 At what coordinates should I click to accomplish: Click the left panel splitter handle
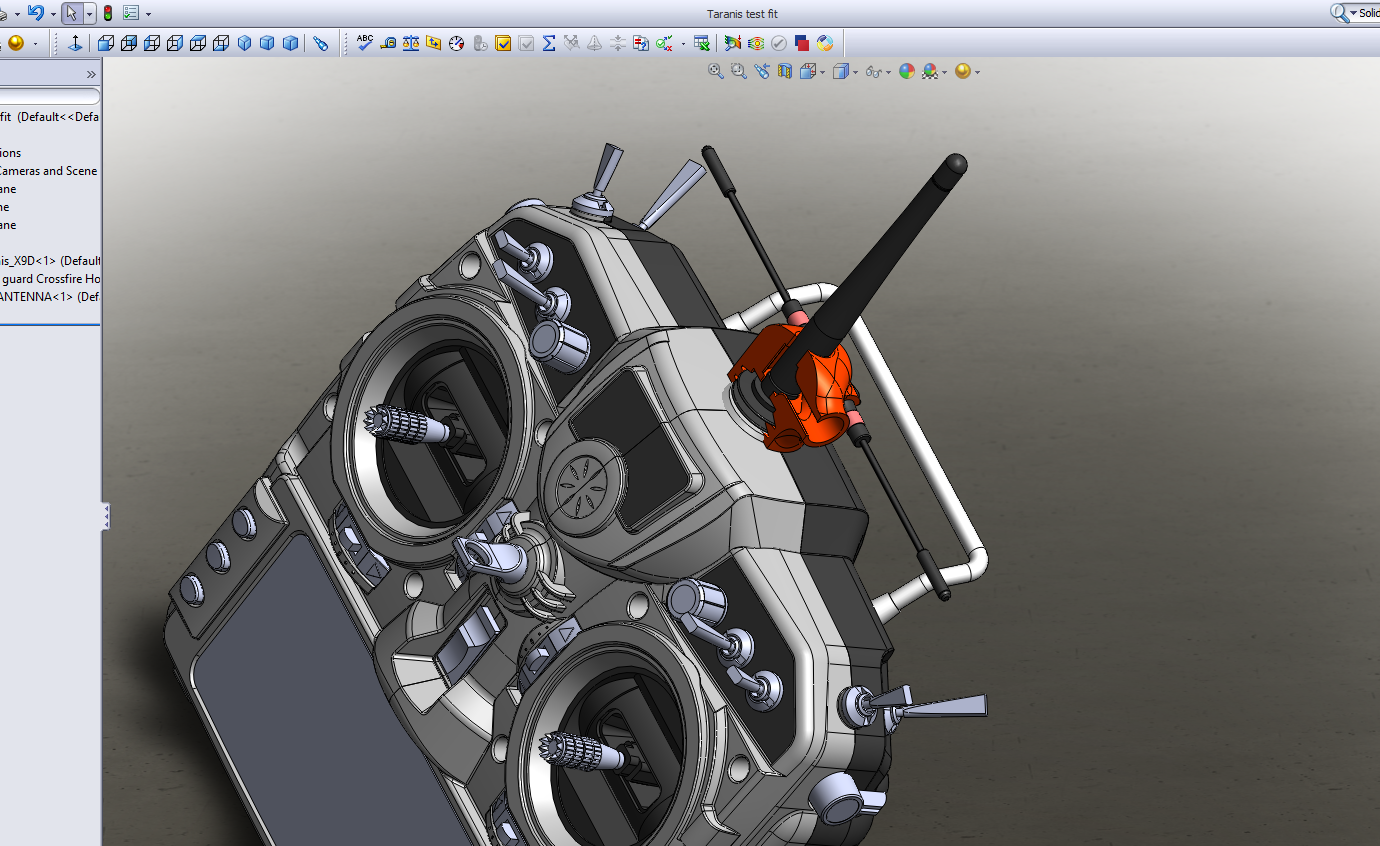click(106, 516)
